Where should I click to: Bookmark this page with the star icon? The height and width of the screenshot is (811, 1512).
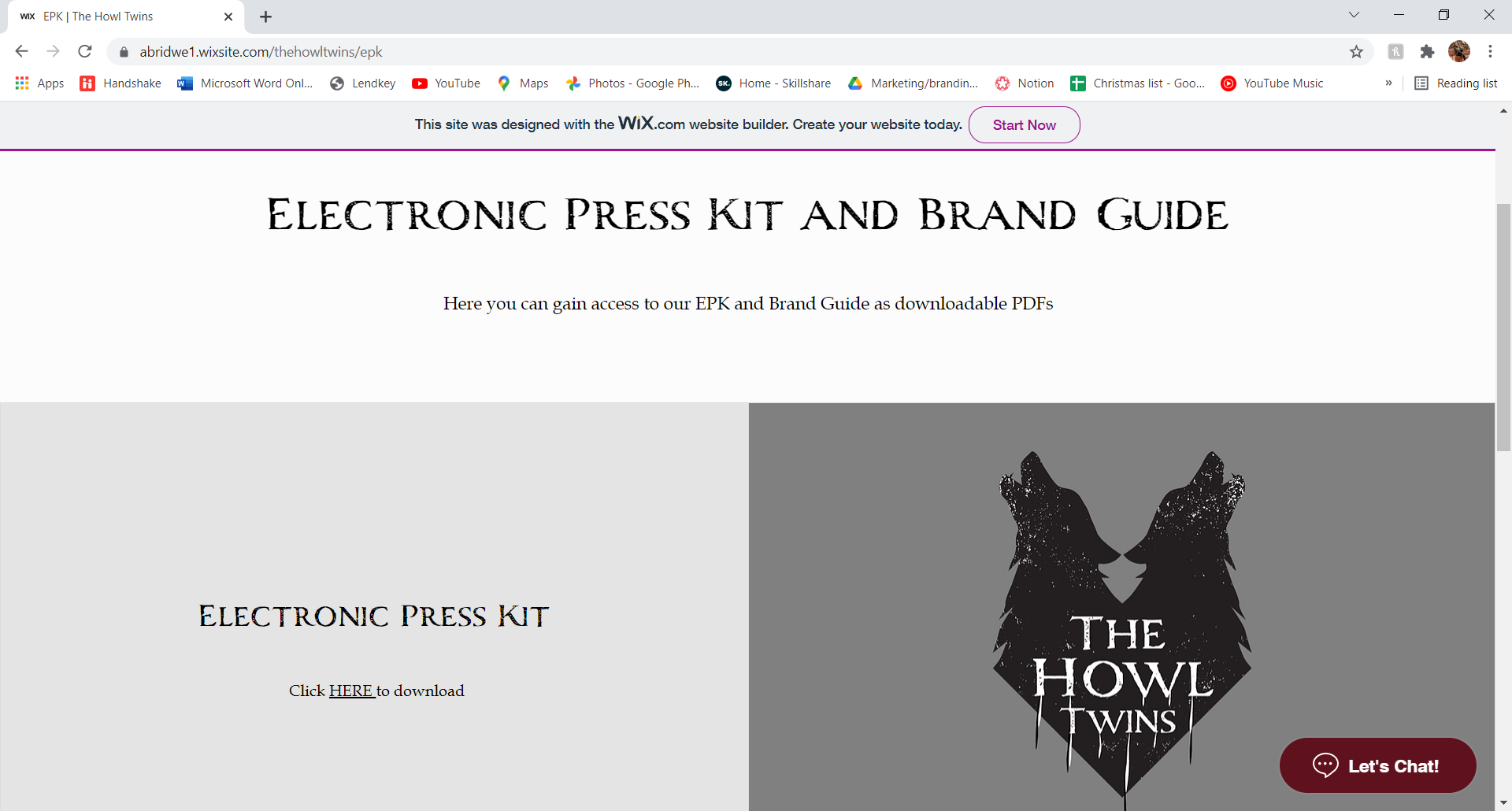coord(1356,52)
